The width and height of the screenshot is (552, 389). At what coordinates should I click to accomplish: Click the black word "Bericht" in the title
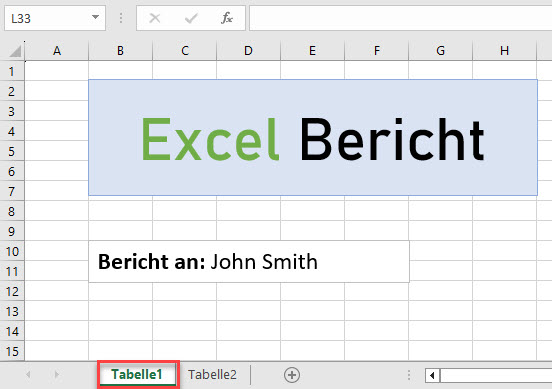pos(393,139)
